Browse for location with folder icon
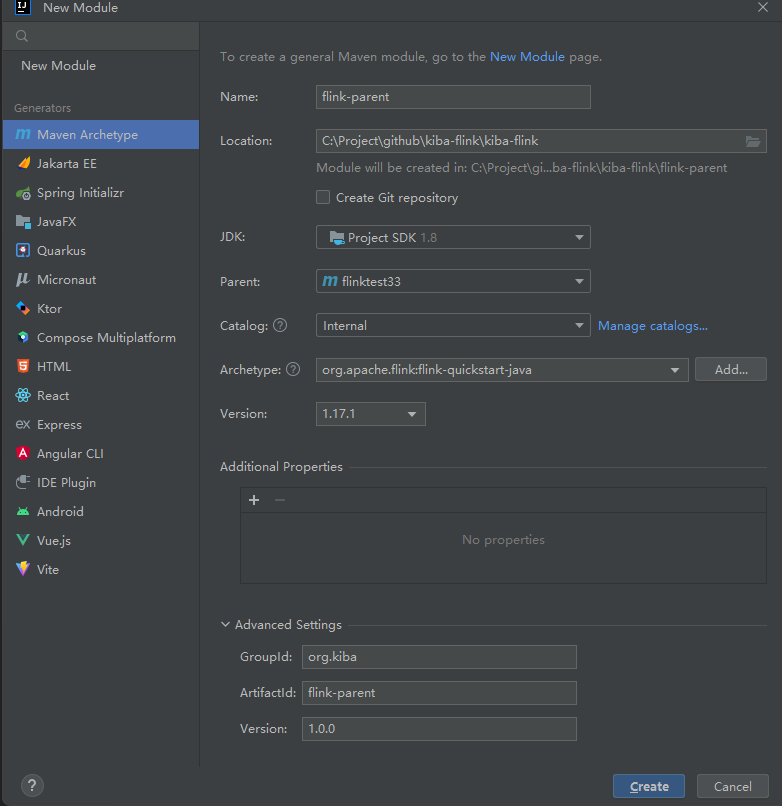This screenshot has width=782, height=806. click(x=753, y=141)
